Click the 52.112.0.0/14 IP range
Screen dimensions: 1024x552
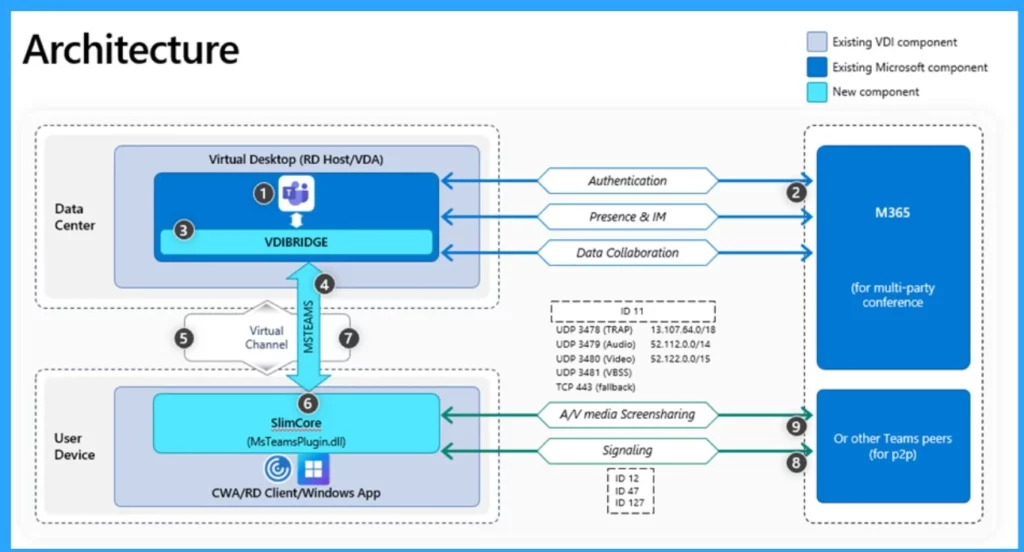[x=680, y=344]
